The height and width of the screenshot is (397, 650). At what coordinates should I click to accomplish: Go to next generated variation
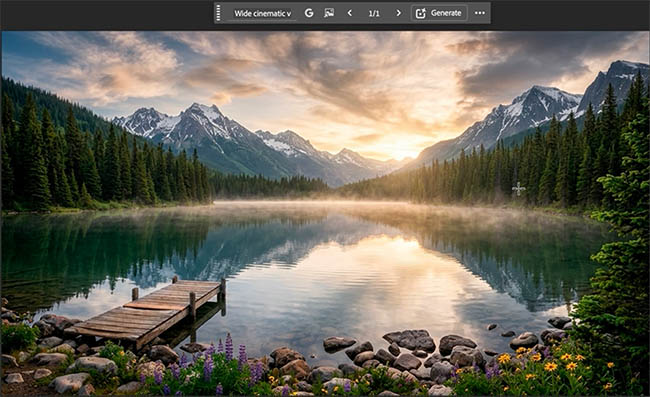tap(398, 13)
